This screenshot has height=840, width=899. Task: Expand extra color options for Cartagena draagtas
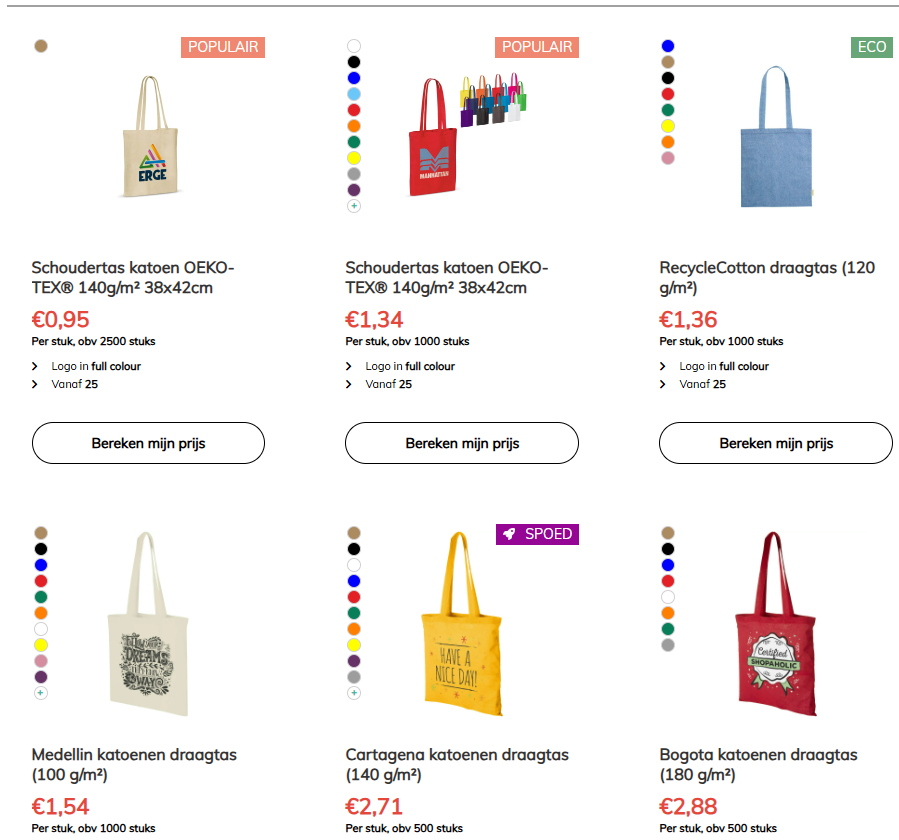click(354, 693)
